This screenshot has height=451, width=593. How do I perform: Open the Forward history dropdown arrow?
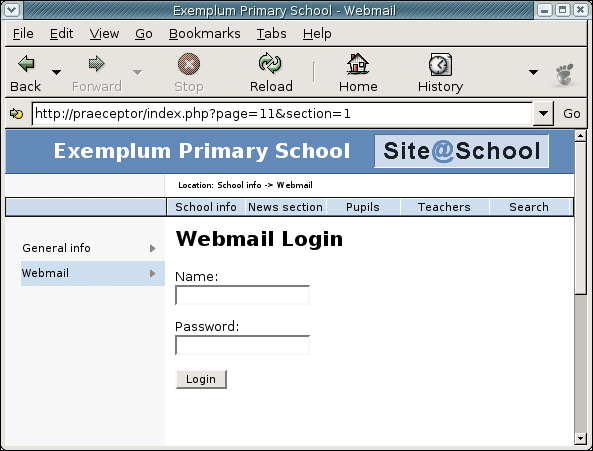click(x=138, y=72)
